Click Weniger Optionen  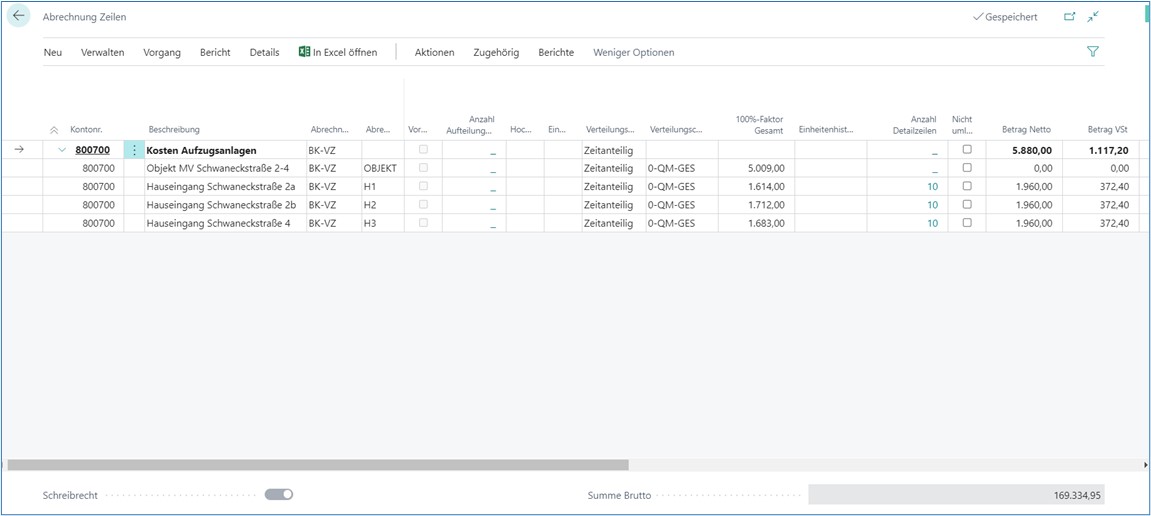coord(633,52)
